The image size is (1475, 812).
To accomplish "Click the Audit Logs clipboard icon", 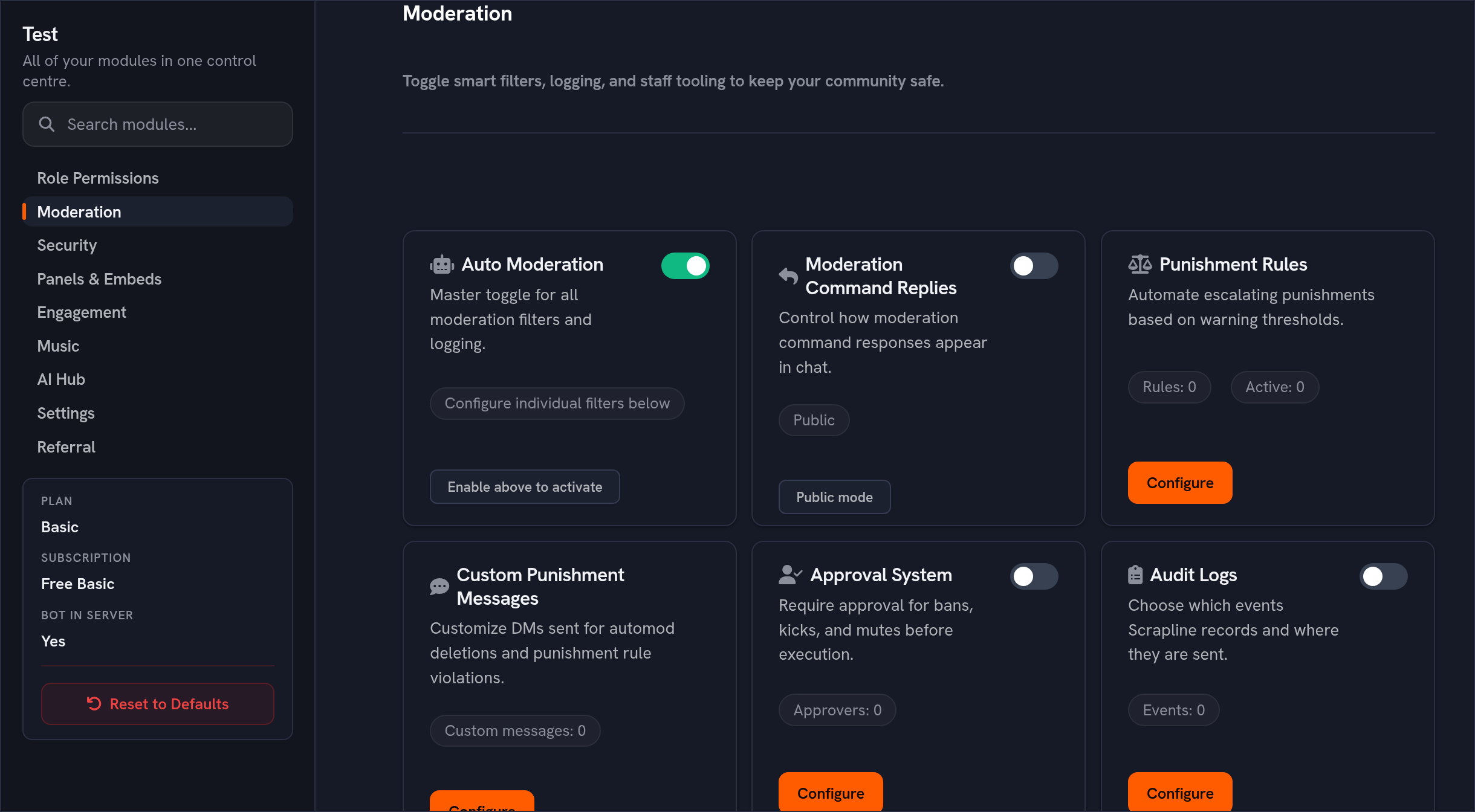I will (1135, 575).
